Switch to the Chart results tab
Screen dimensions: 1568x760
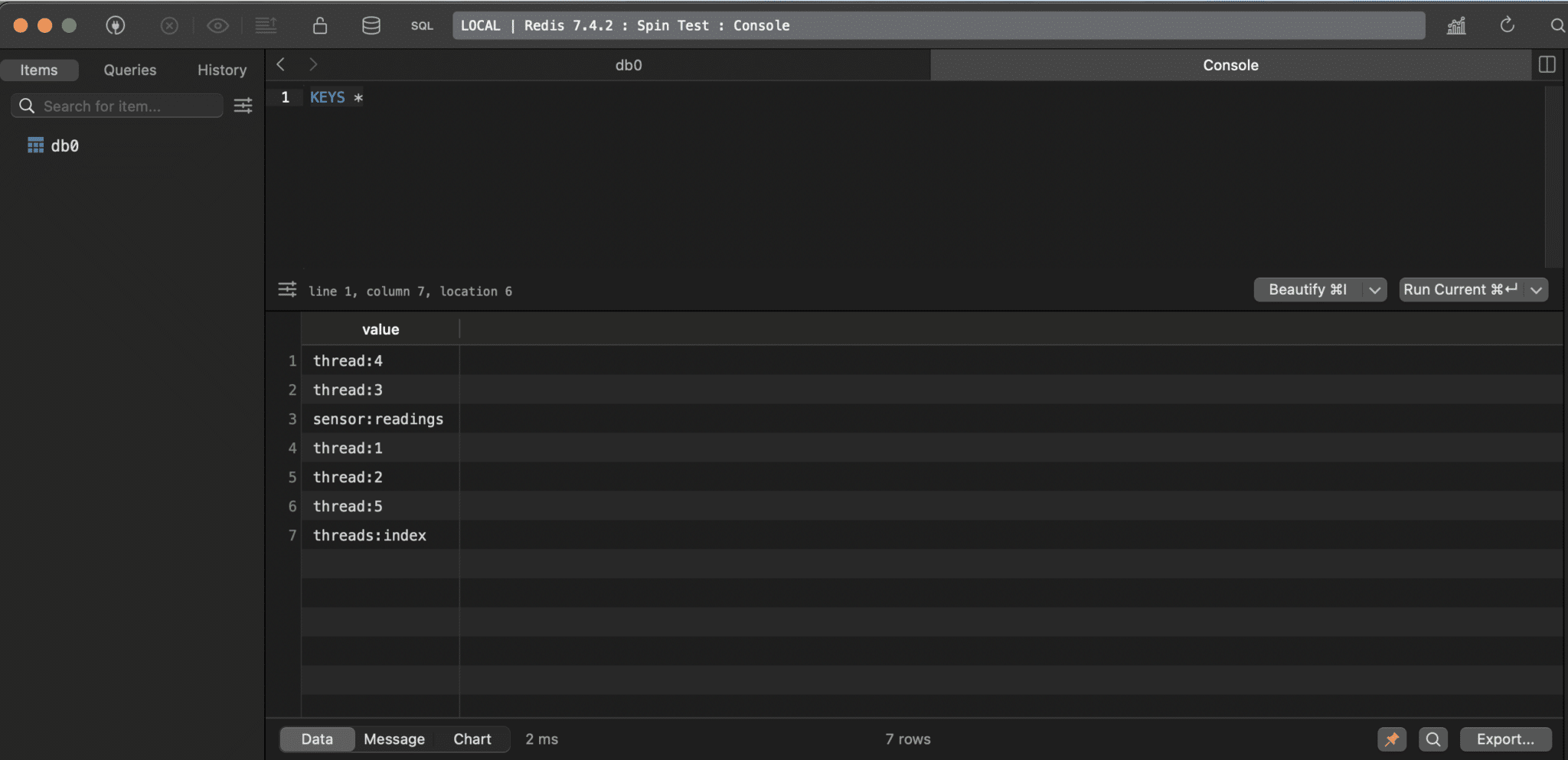[x=472, y=739]
